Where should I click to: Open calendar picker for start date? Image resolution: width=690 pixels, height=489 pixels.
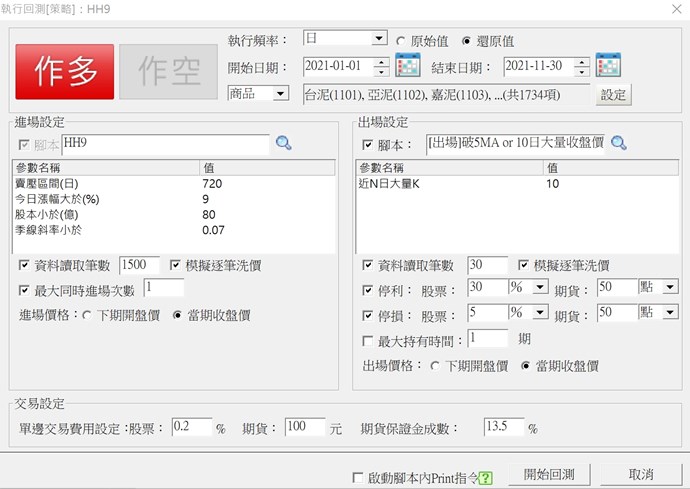(407, 67)
